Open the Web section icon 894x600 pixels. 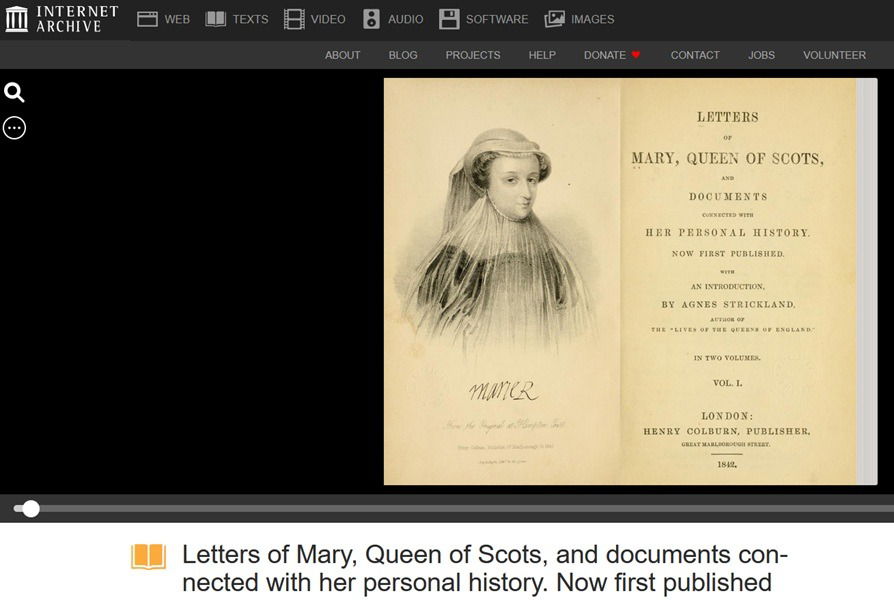click(x=148, y=19)
